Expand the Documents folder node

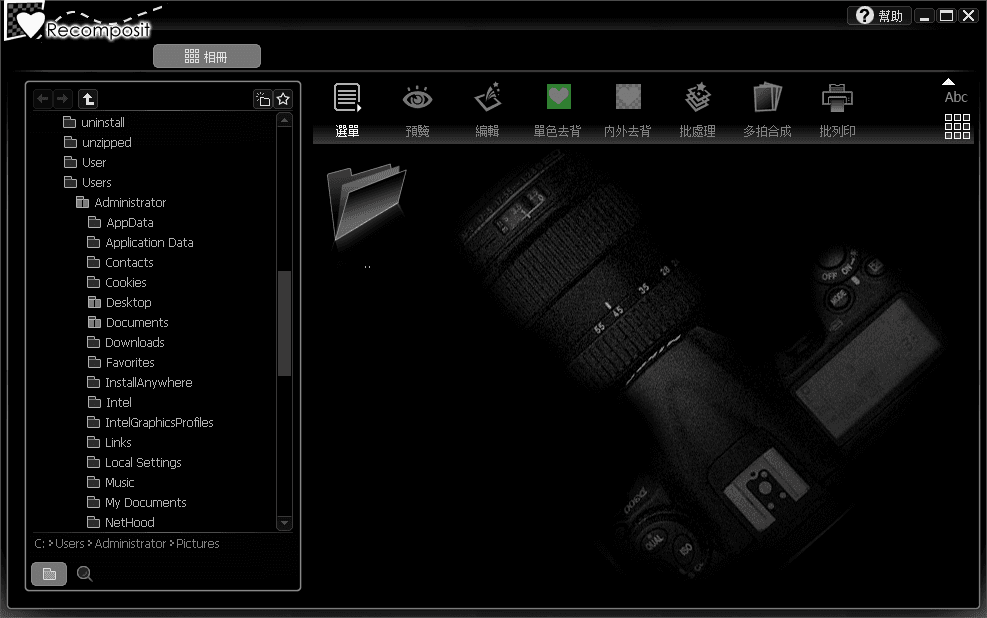(94, 323)
